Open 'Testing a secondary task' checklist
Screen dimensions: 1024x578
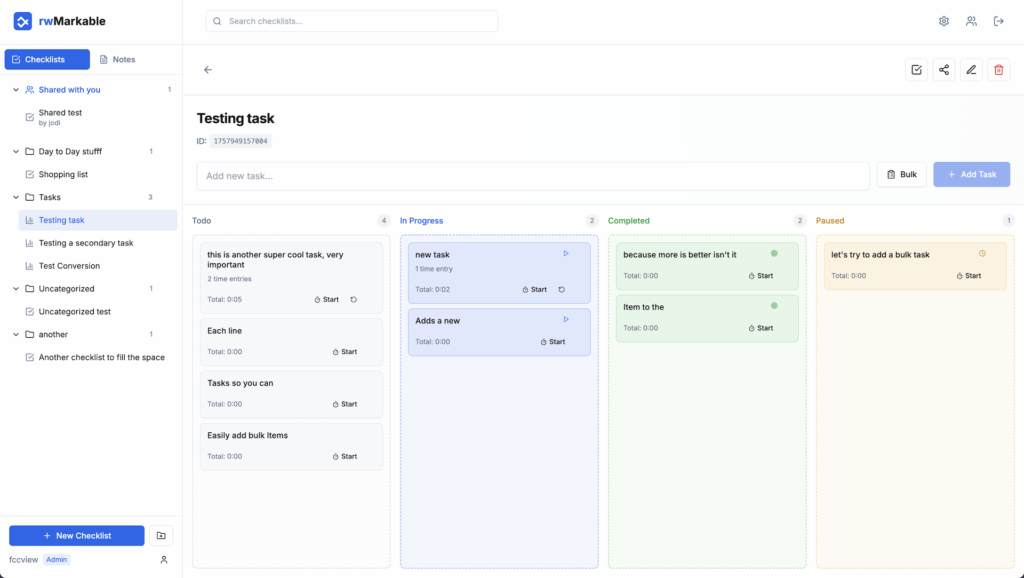click(85, 243)
